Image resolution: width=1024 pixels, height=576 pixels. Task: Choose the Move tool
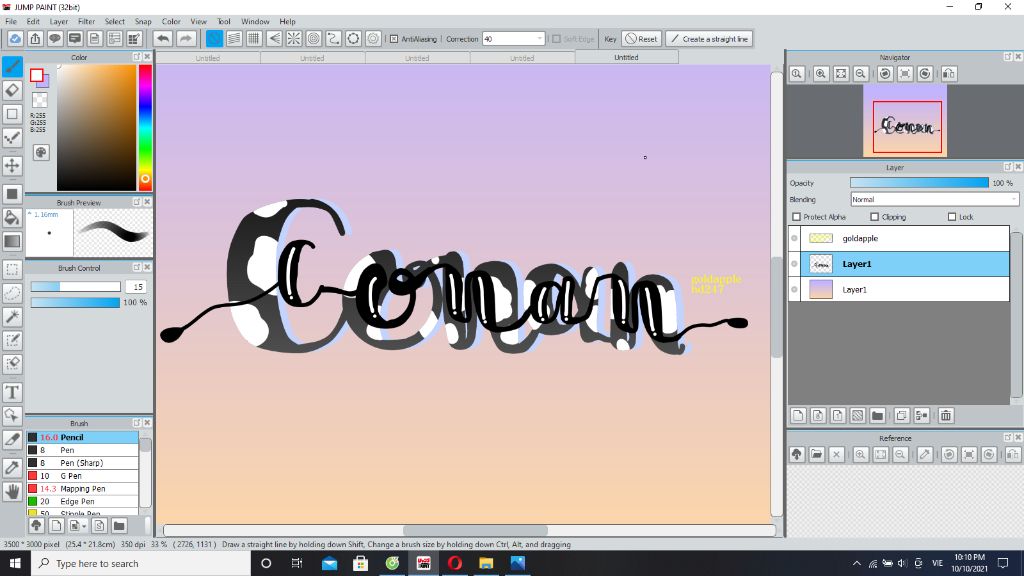[x=12, y=165]
